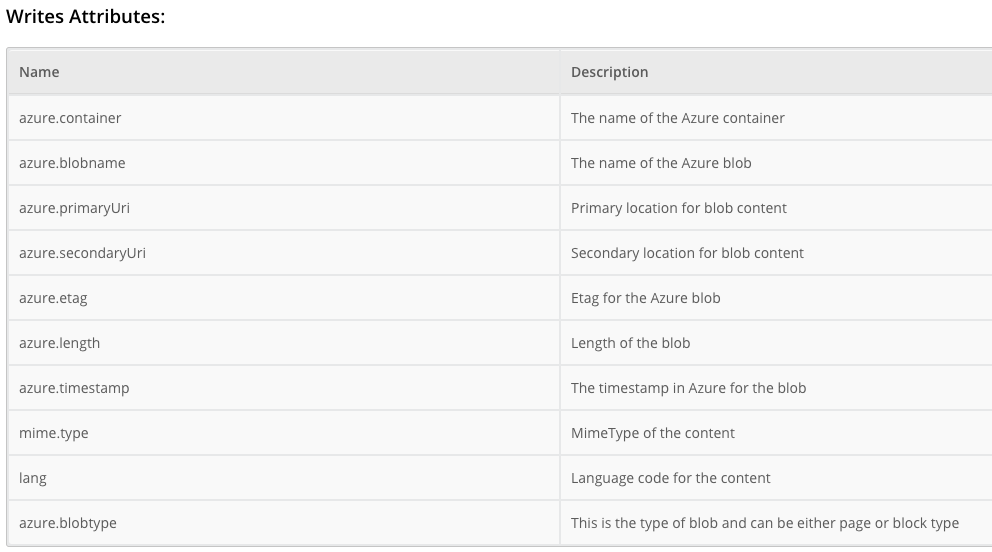The height and width of the screenshot is (552, 992).
Task: Click the azure.secondaryUri name cell
Action: 82,253
